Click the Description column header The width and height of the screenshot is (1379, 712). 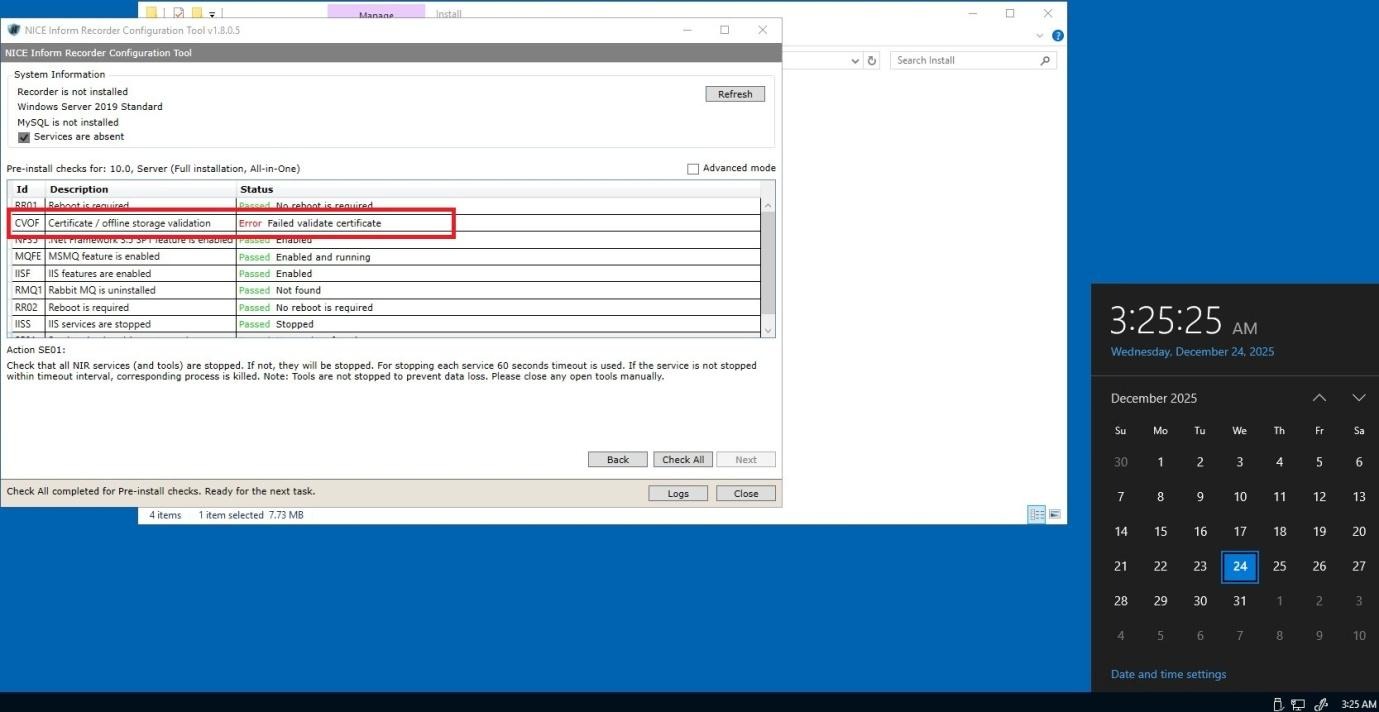point(141,189)
